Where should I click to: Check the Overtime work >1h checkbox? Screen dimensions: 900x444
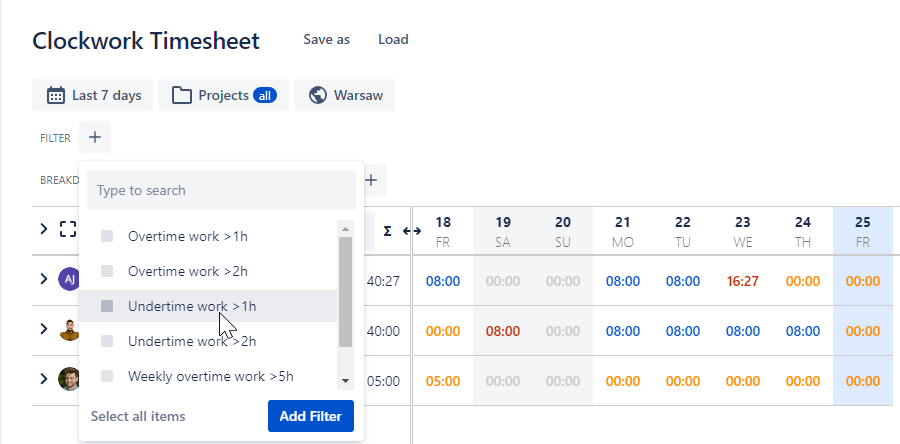point(108,237)
